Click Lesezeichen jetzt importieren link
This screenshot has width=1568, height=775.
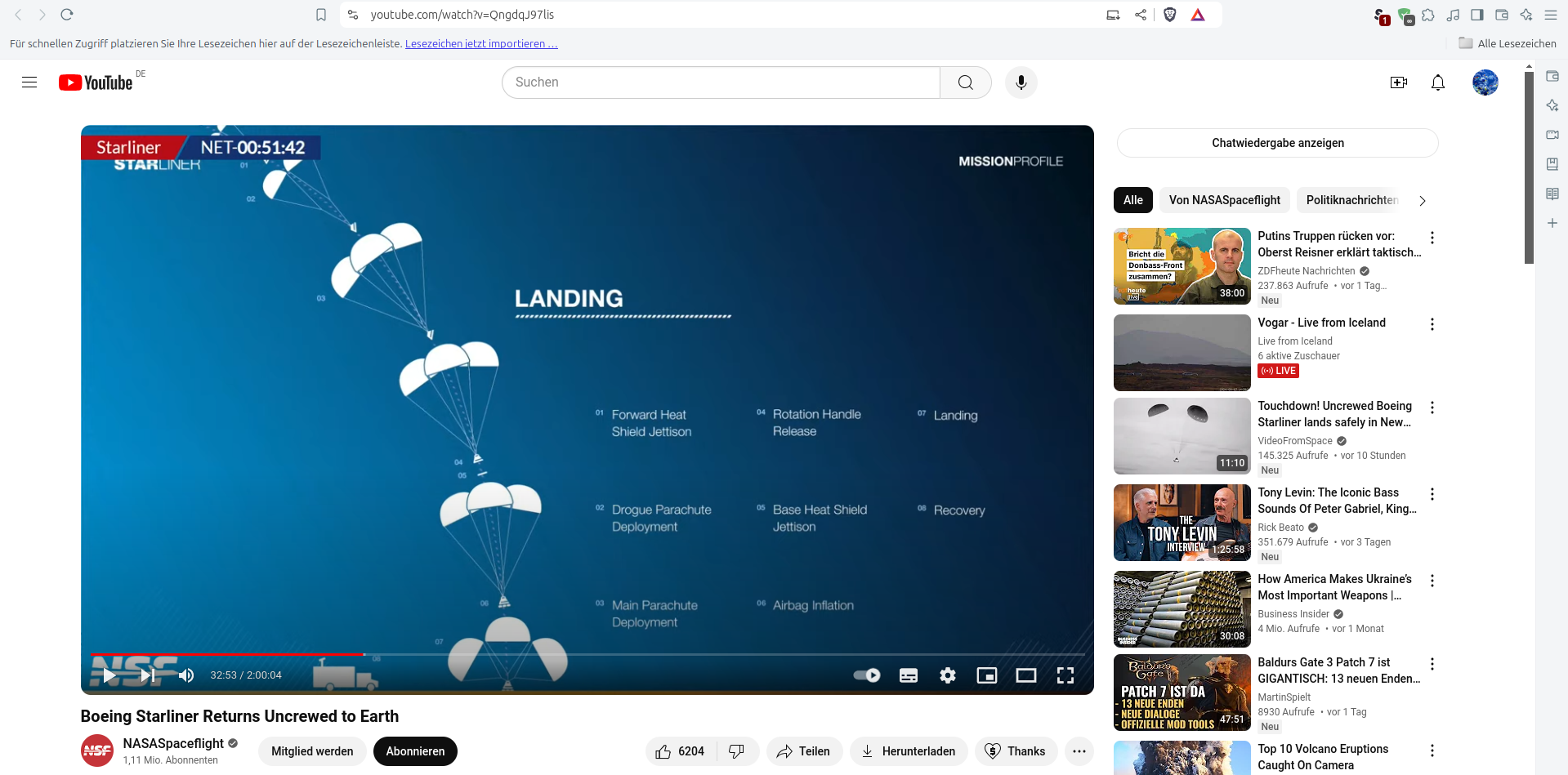click(x=481, y=44)
